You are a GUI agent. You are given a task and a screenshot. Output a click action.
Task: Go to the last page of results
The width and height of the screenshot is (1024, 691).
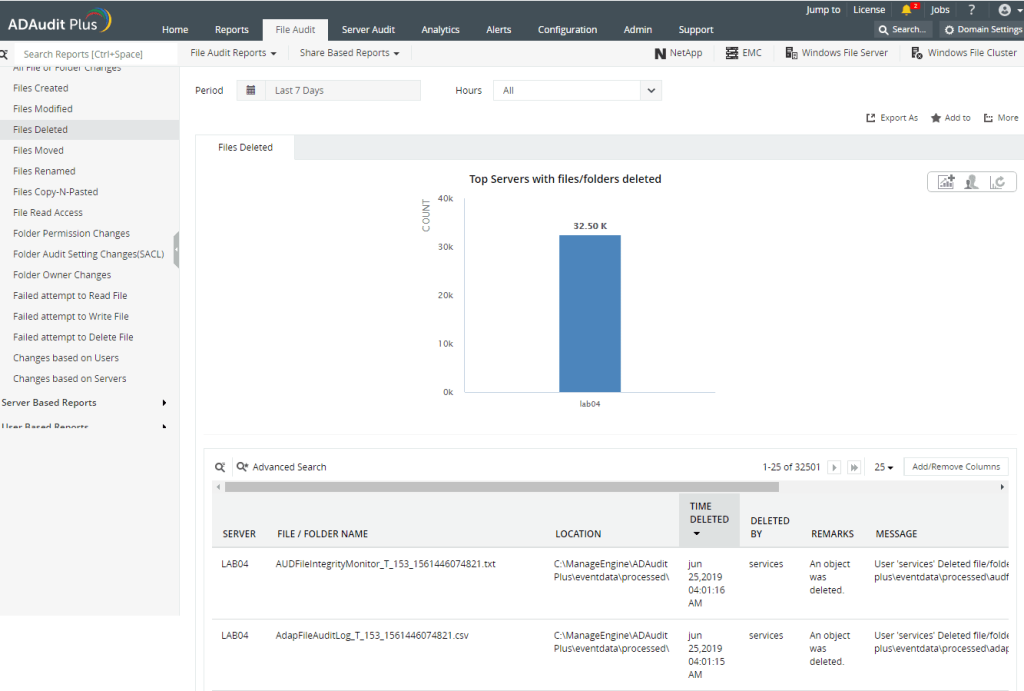(854, 467)
